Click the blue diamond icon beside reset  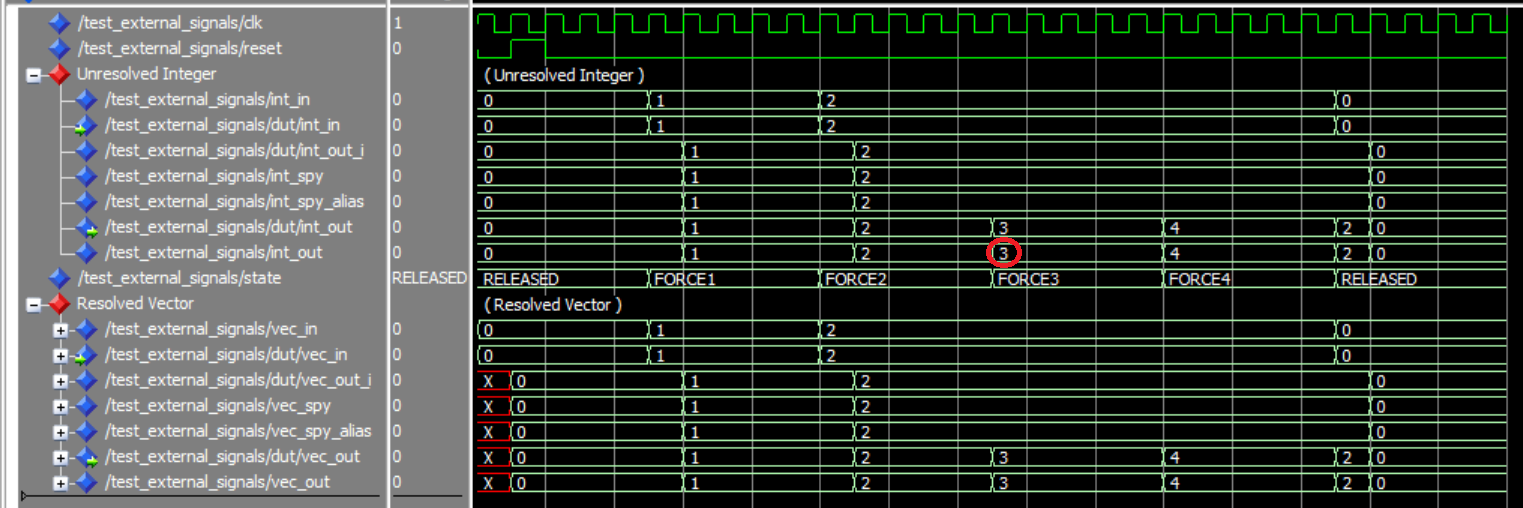coord(59,48)
